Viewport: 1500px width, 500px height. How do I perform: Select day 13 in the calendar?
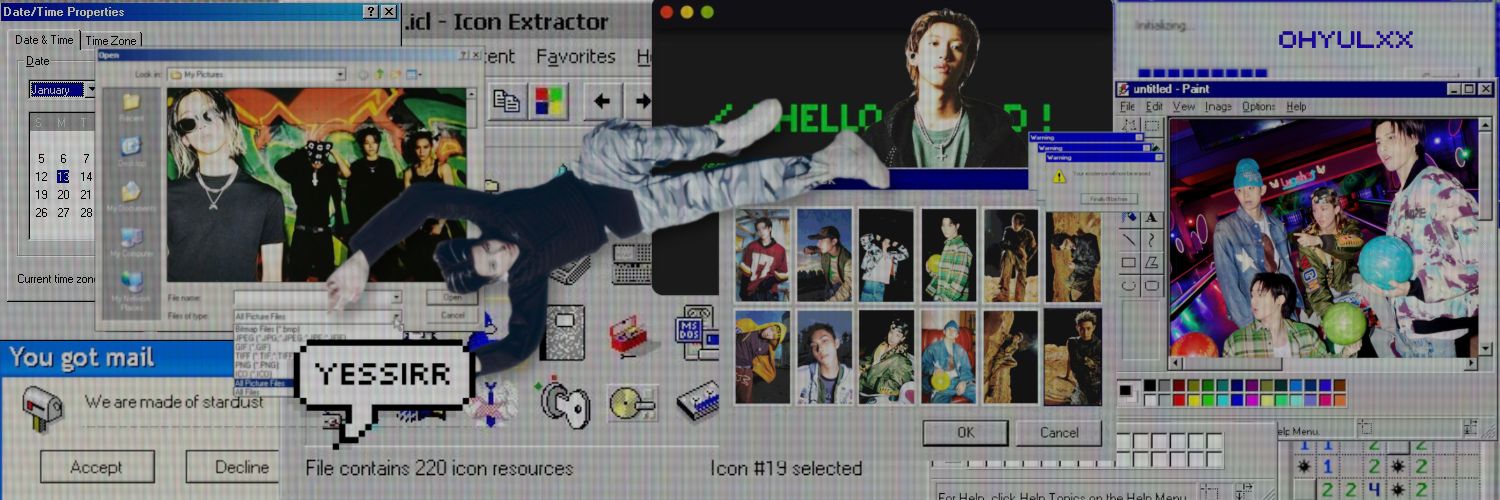click(63, 176)
